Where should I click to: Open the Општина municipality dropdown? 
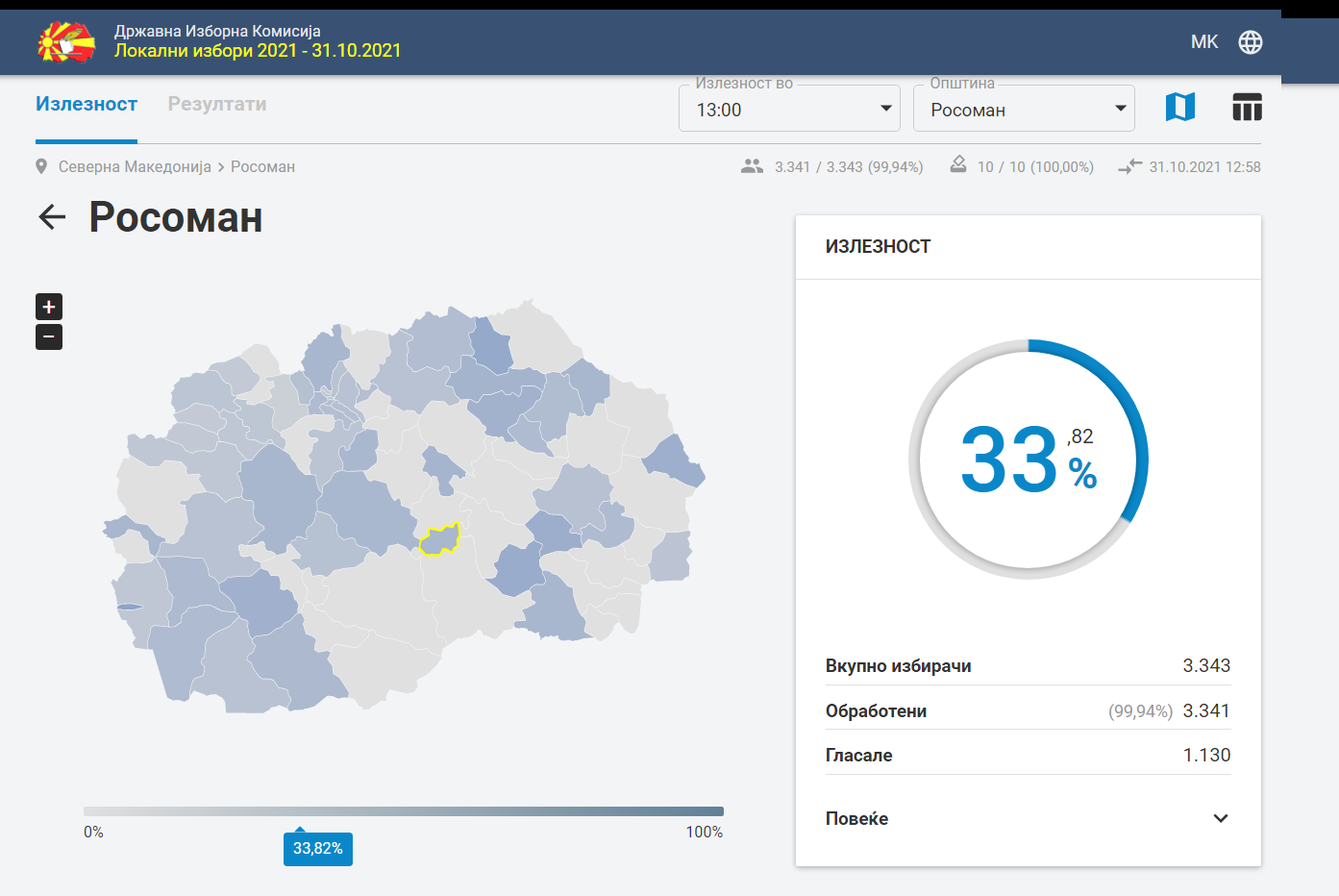click(x=1024, y=109)
